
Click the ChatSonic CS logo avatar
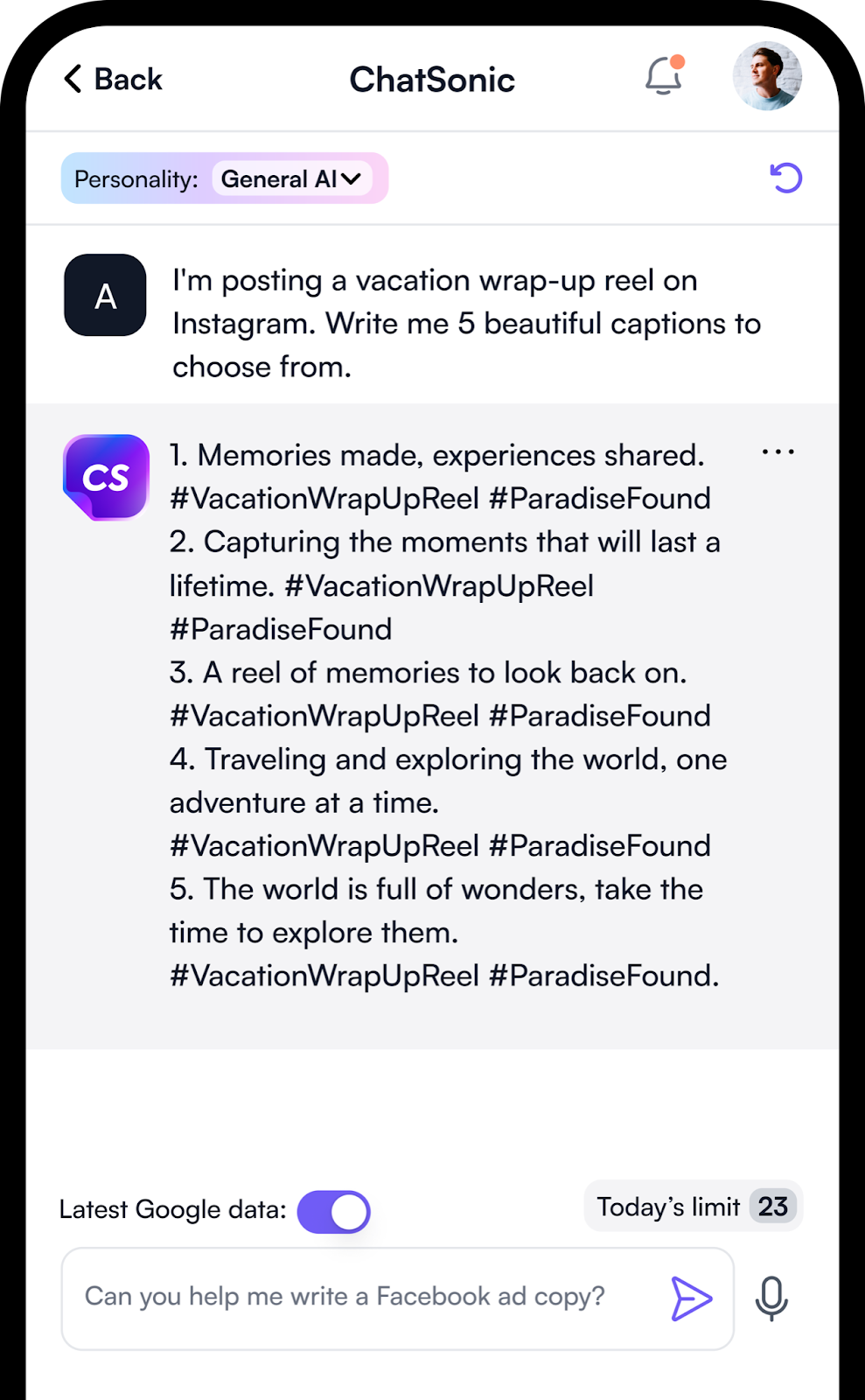click(x=106, y=477)
